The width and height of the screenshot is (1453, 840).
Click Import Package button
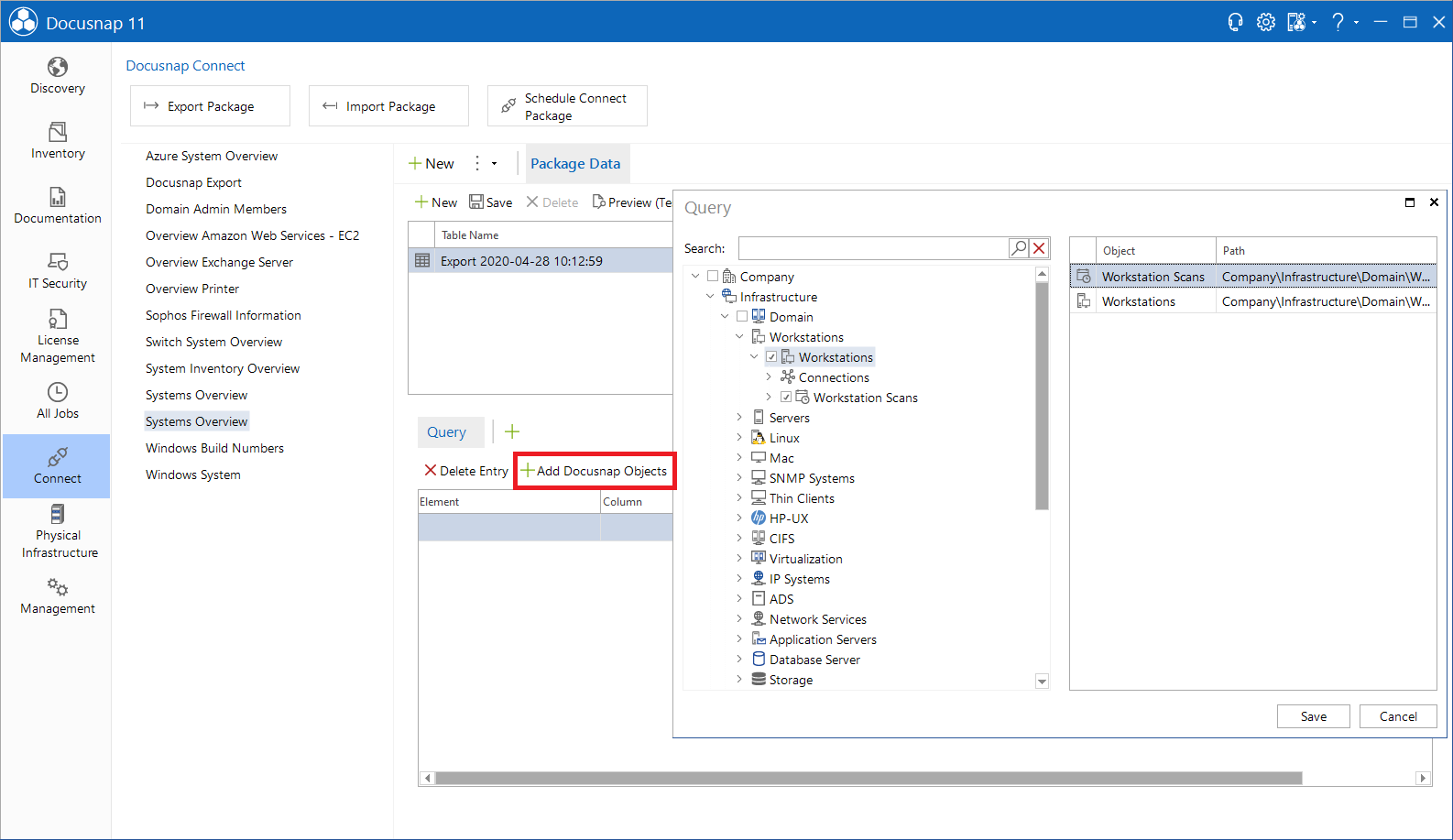388,106
